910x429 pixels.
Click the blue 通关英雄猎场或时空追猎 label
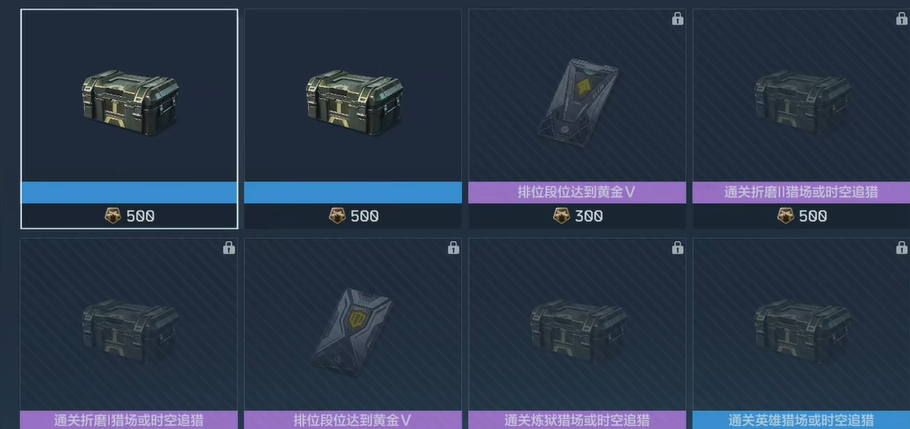click(x=801, y=420)
